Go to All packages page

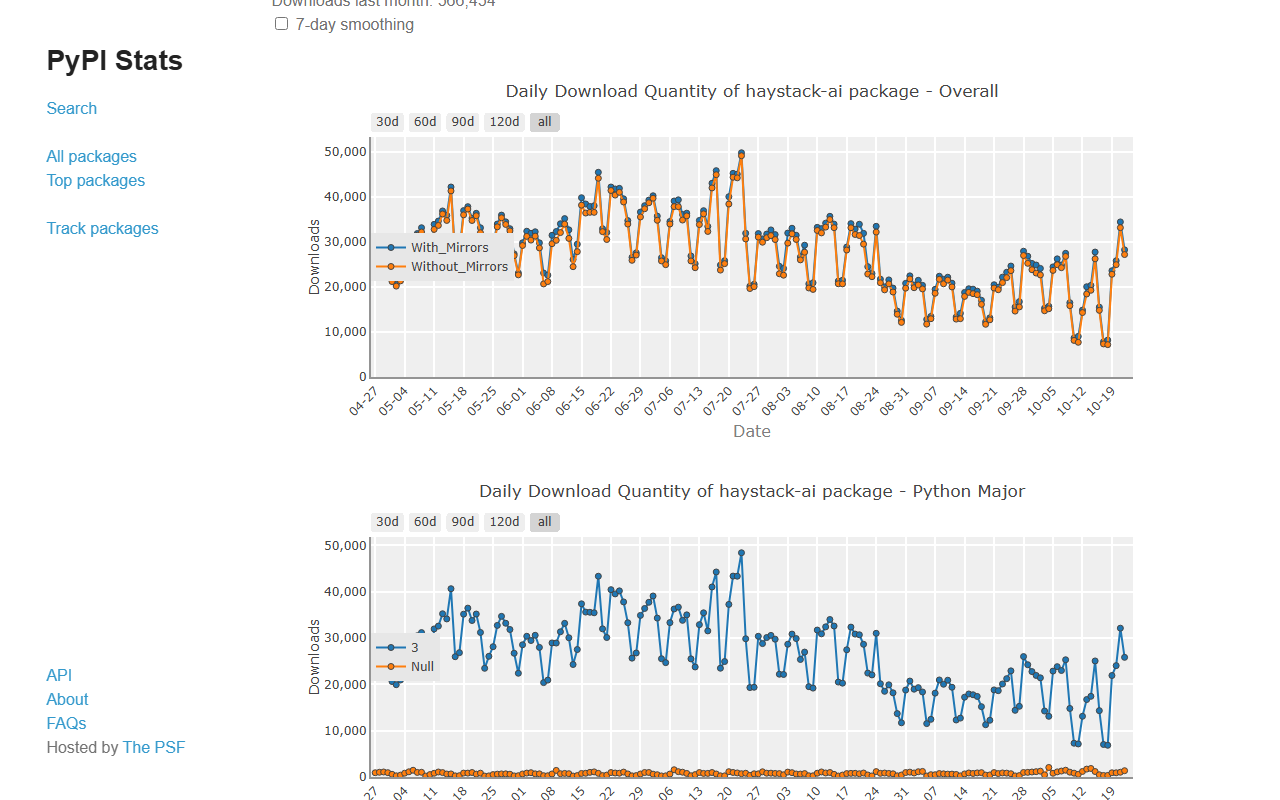click(x=92, y=156)
